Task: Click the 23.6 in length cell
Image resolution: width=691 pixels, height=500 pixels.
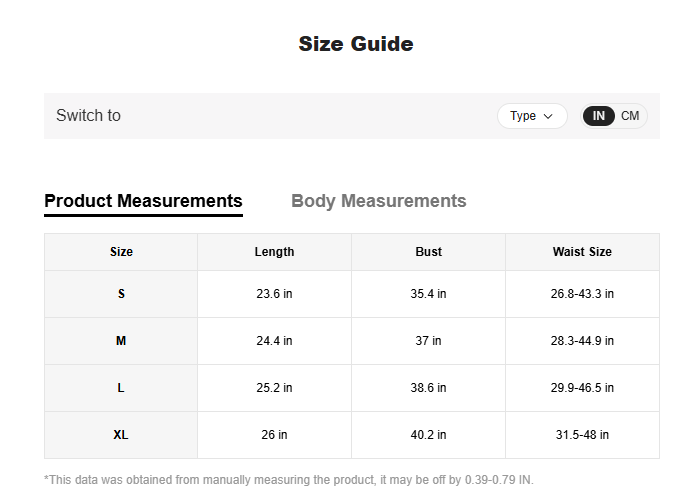Action: pos(274,294)
